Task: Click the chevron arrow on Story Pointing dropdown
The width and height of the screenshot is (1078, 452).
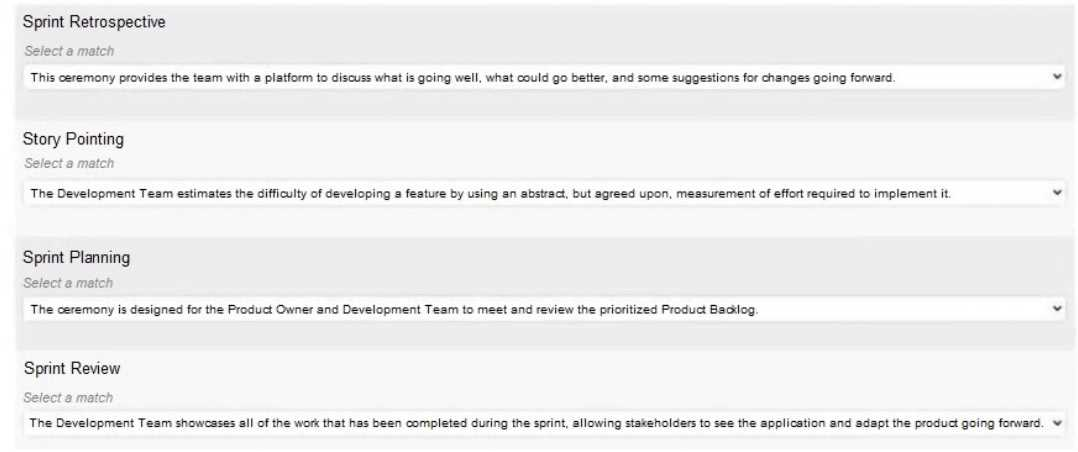Action: click(1057, 193)
